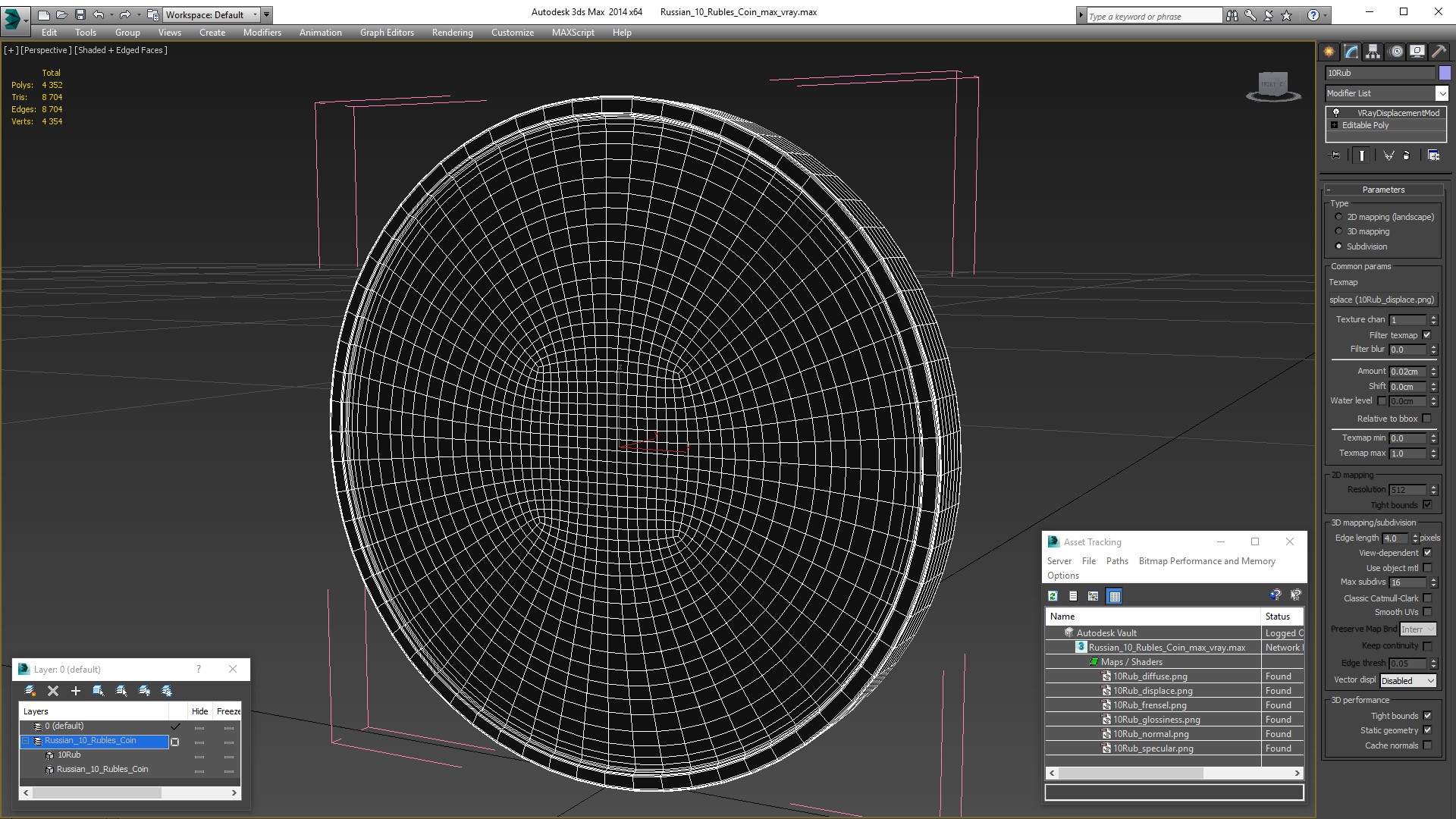
Task: Open the Motion command panel tab
Action: (x=1396, y=52)
